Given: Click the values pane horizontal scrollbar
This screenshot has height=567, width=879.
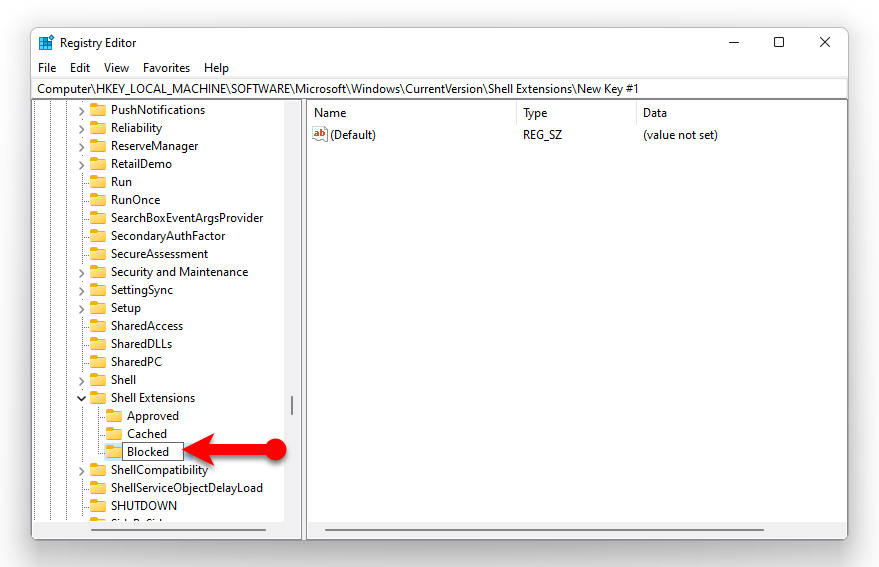Looking at the screenshot, I should (544, 529).
